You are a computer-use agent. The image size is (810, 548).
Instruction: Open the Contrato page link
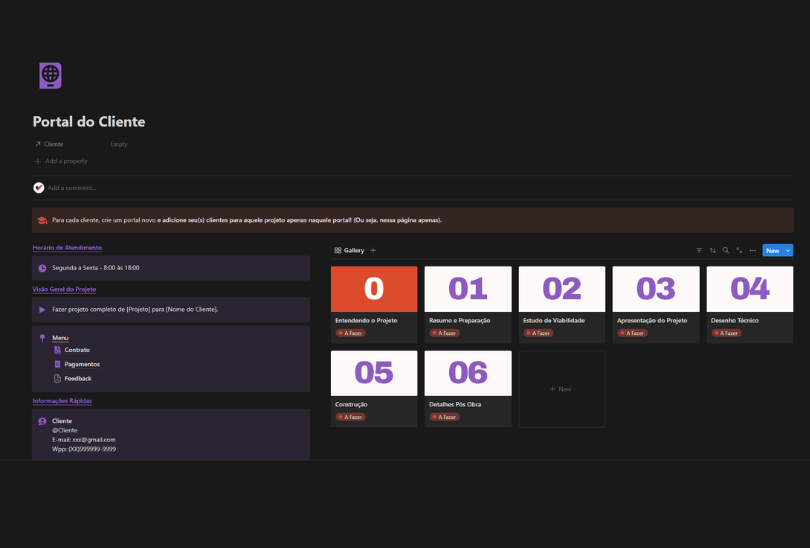point(77,350)
